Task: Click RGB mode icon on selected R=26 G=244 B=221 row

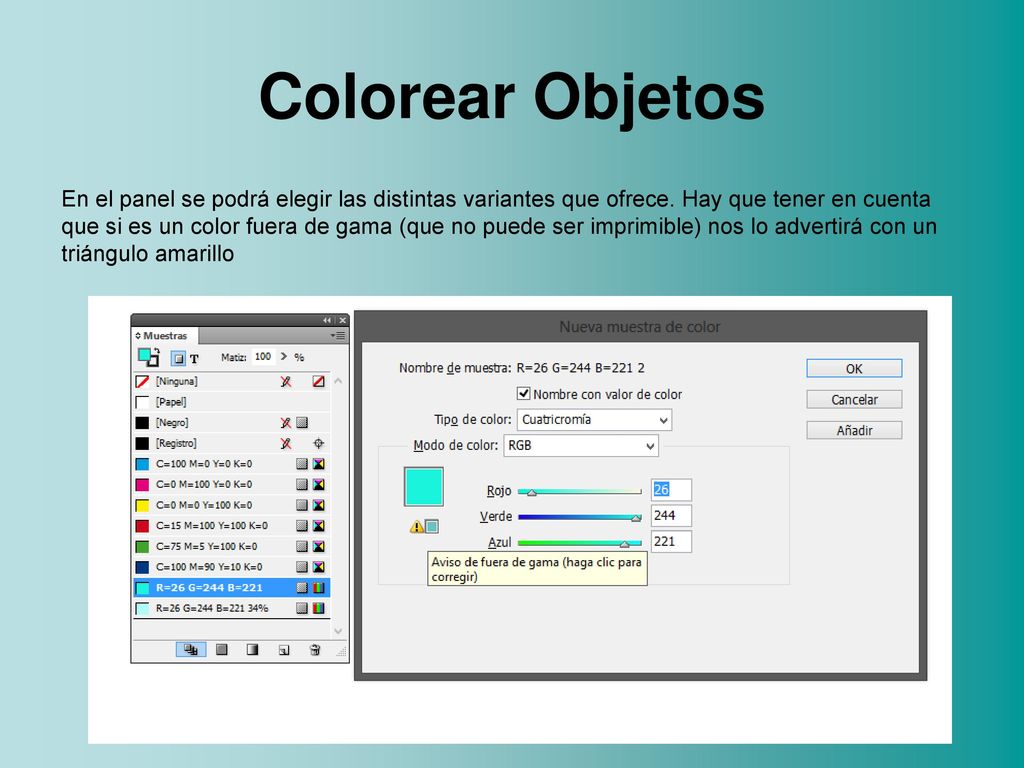Action: pos(318,588)
